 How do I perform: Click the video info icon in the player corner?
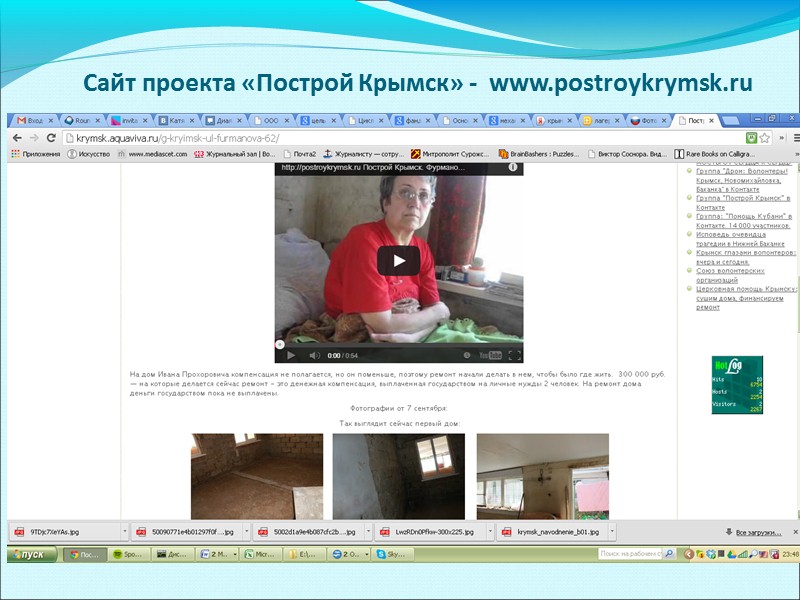[513, 167]
